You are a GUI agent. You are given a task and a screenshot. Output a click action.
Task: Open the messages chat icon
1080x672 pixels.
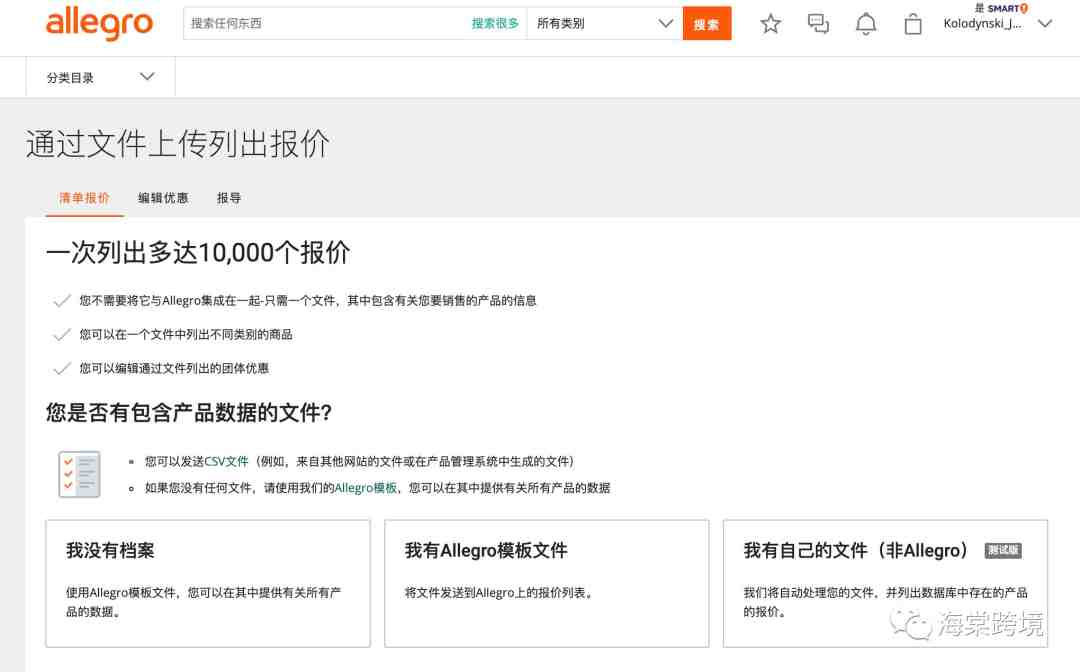(x=818, y=24)
